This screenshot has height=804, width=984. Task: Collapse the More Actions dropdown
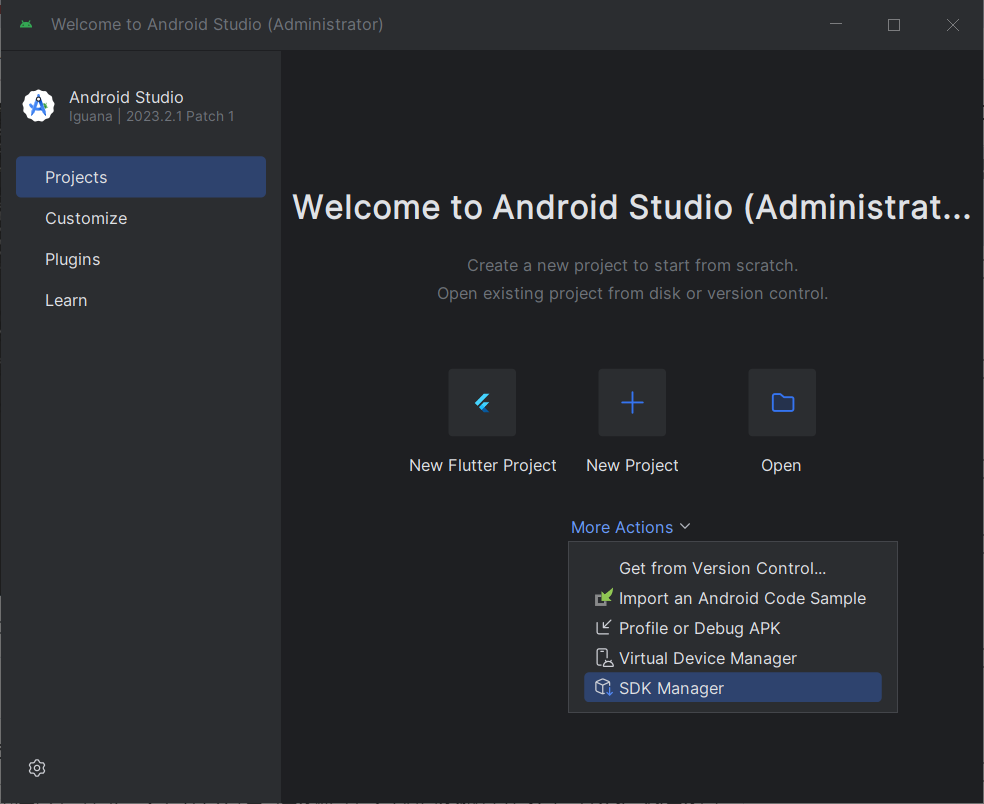point(630,527)
